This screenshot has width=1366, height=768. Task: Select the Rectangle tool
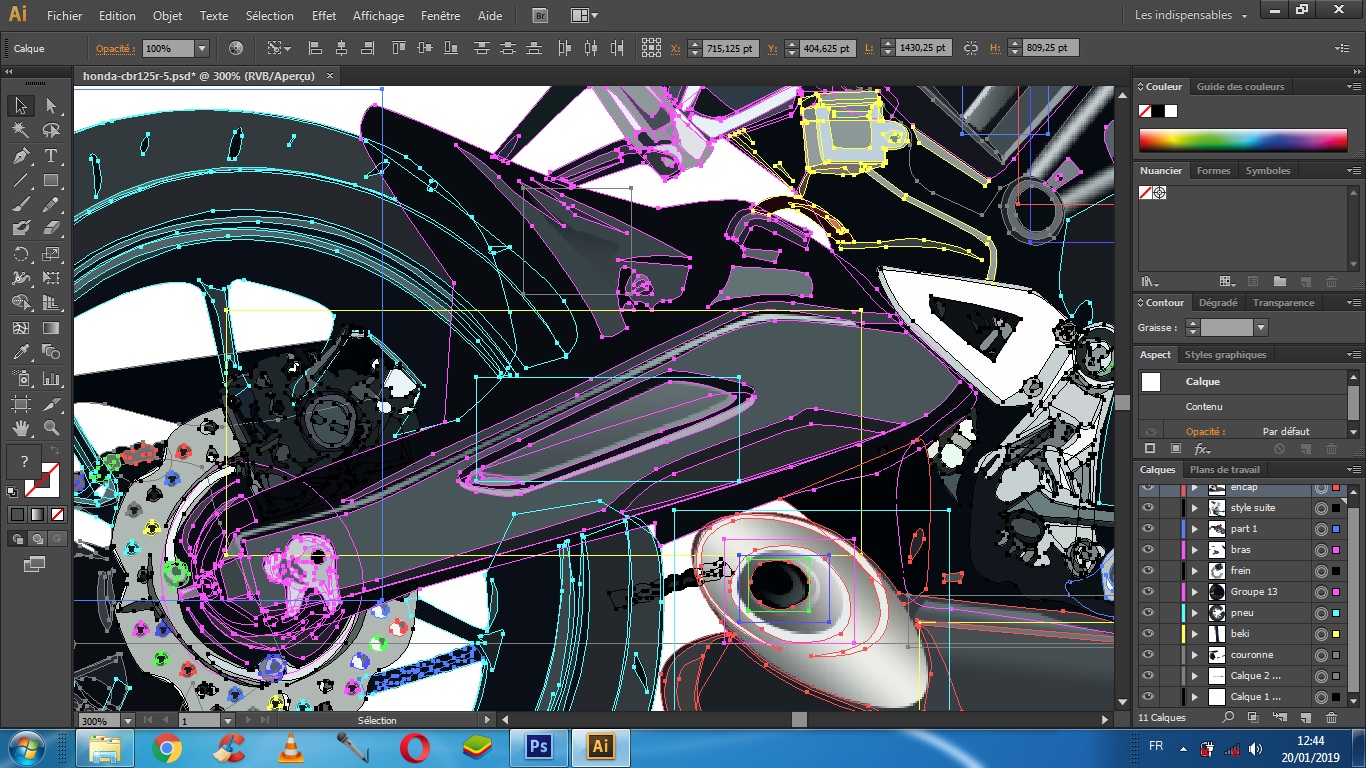click(51, 181)
